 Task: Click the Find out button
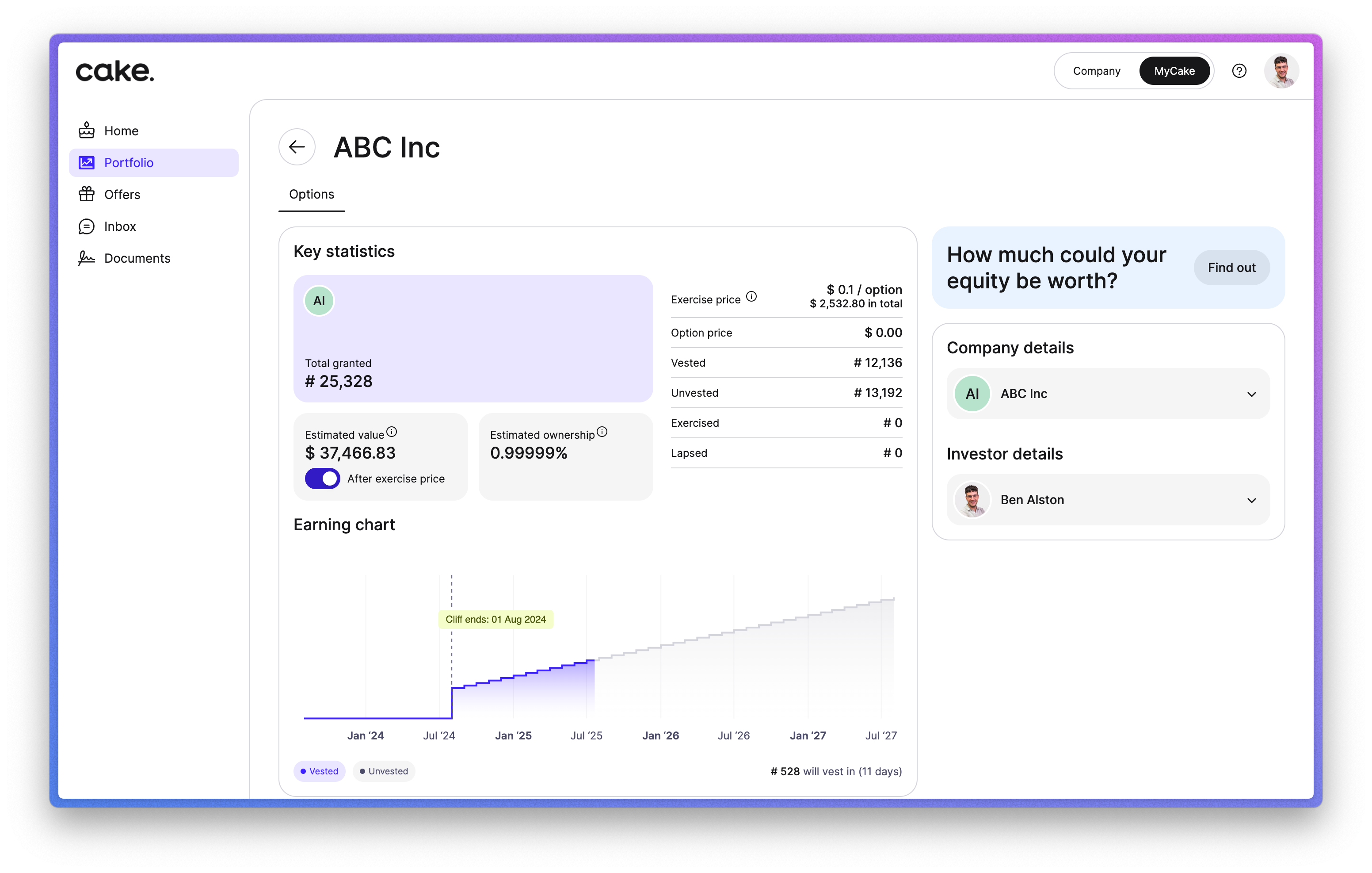click(1231, 268)
